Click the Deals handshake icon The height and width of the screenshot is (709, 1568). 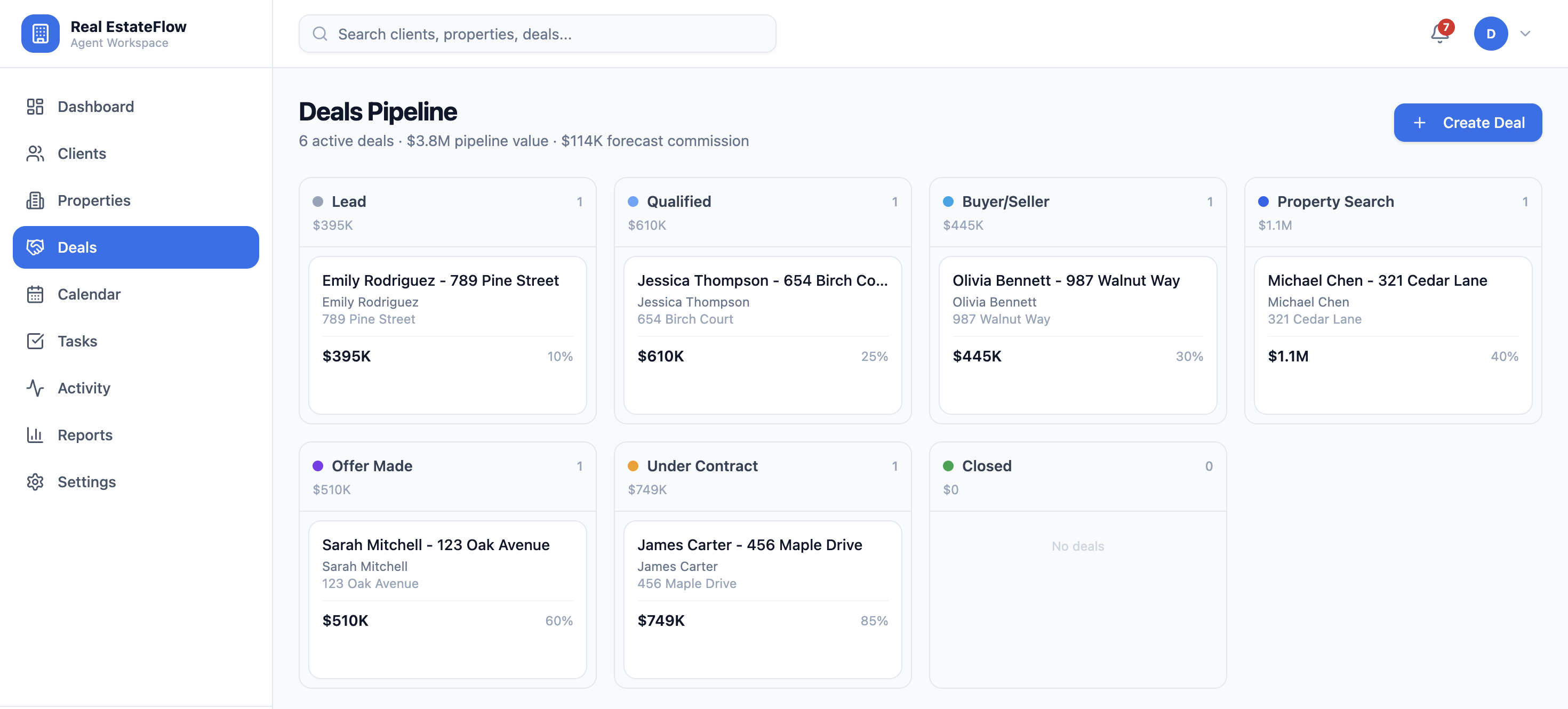click(x=35, y=247)
